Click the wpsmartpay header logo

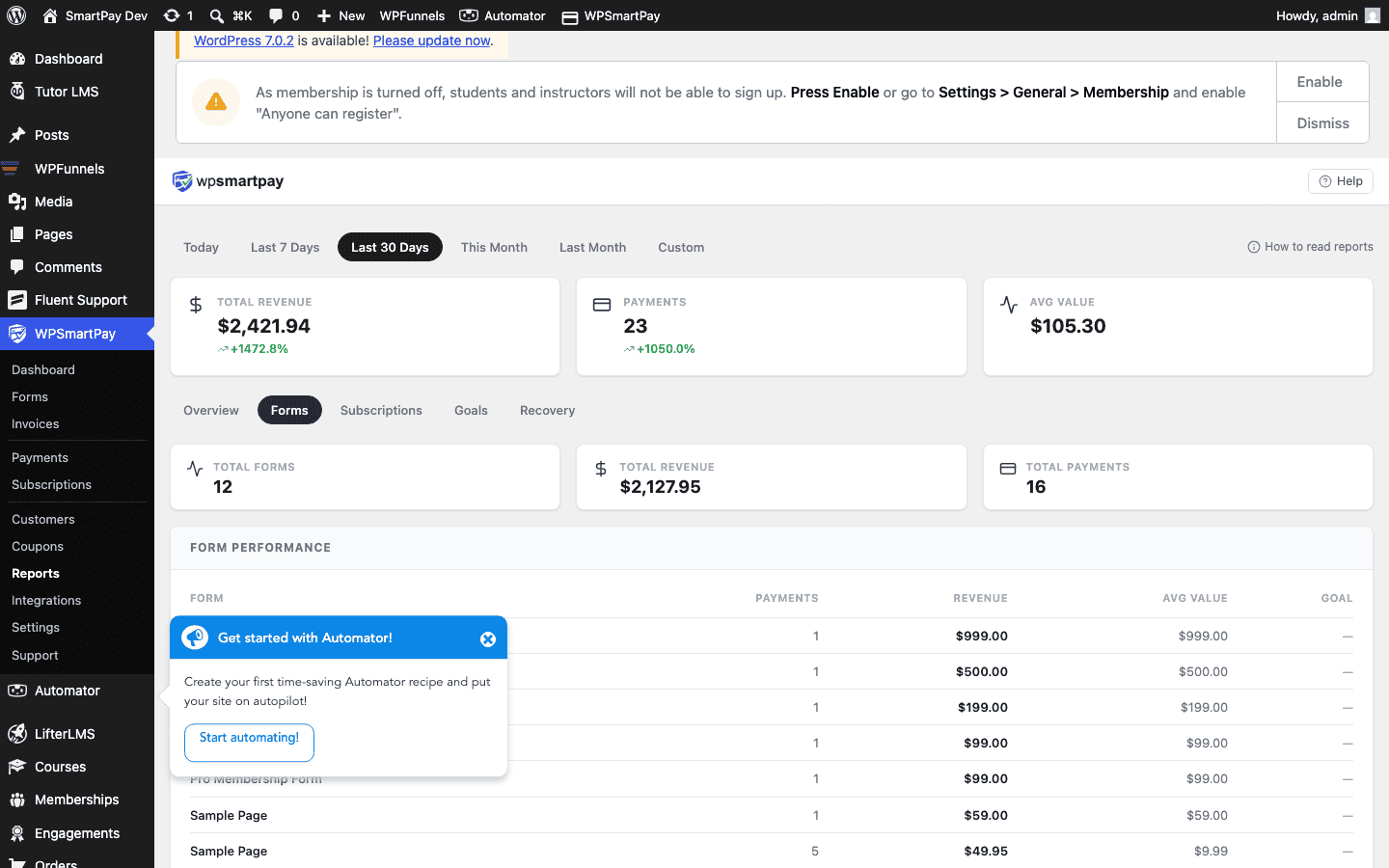(228, 181)
